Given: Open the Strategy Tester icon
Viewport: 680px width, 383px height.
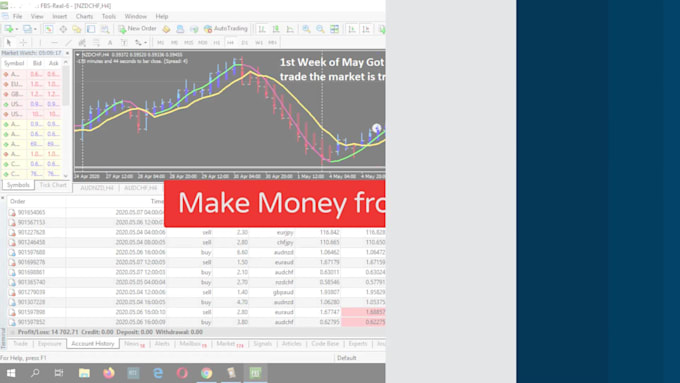Looking at the screenshot, I should [105, 29].
